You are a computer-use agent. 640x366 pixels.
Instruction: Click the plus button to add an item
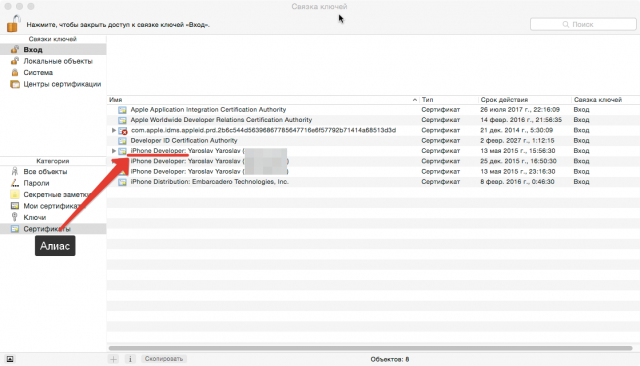tap(113, 359)
